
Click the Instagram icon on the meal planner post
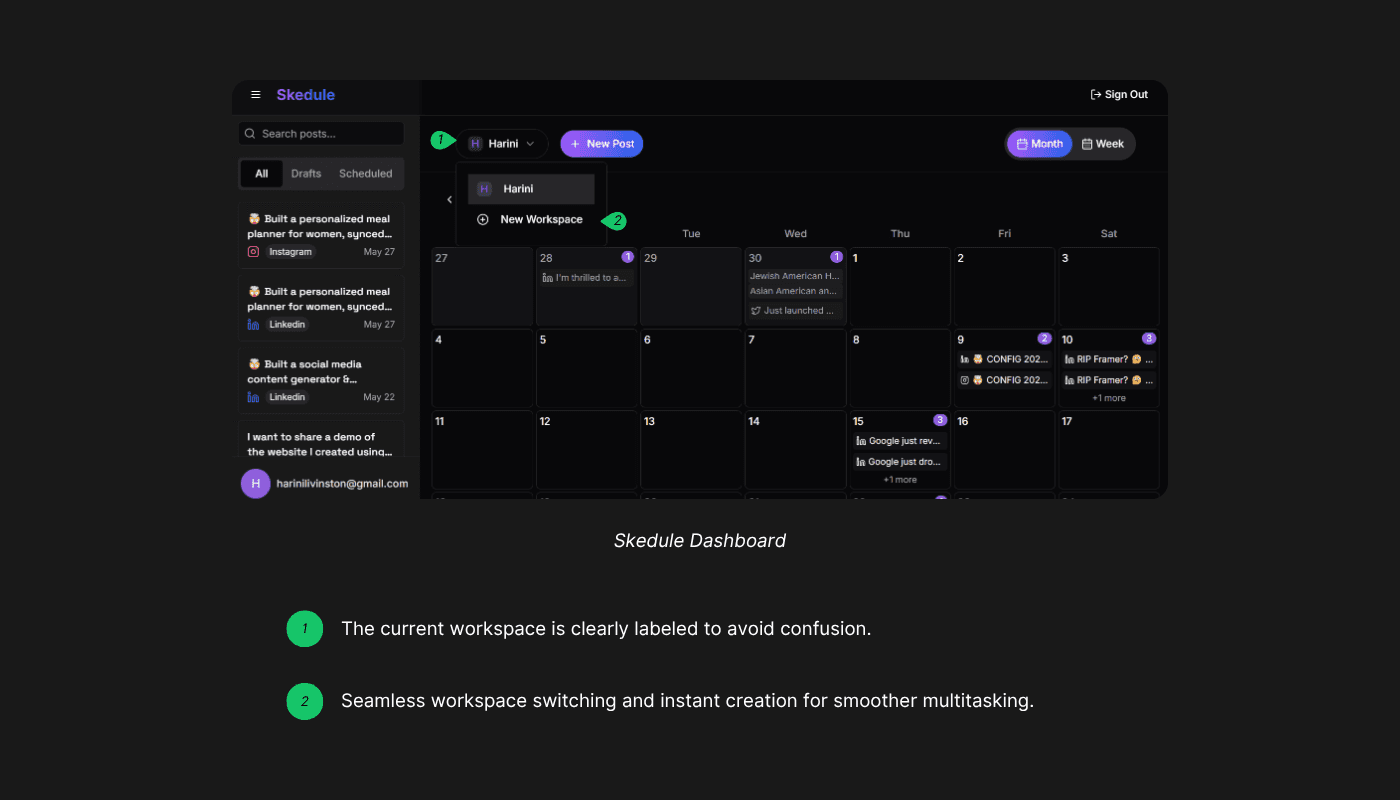253,251
